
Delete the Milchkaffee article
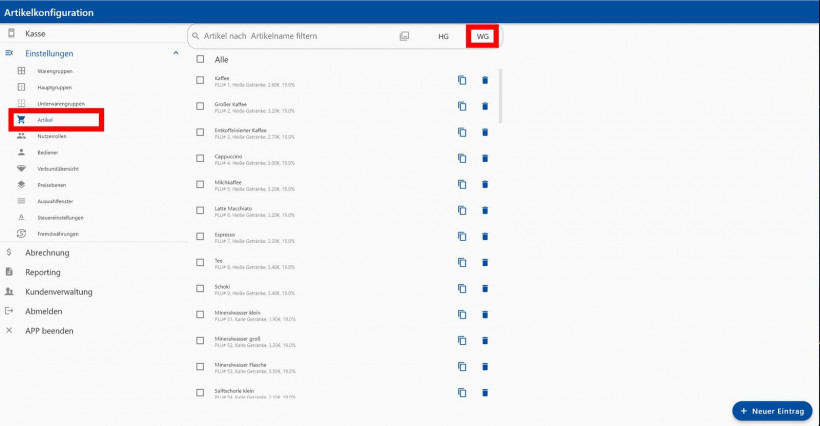pyautogui.click(x=485, y=184)
